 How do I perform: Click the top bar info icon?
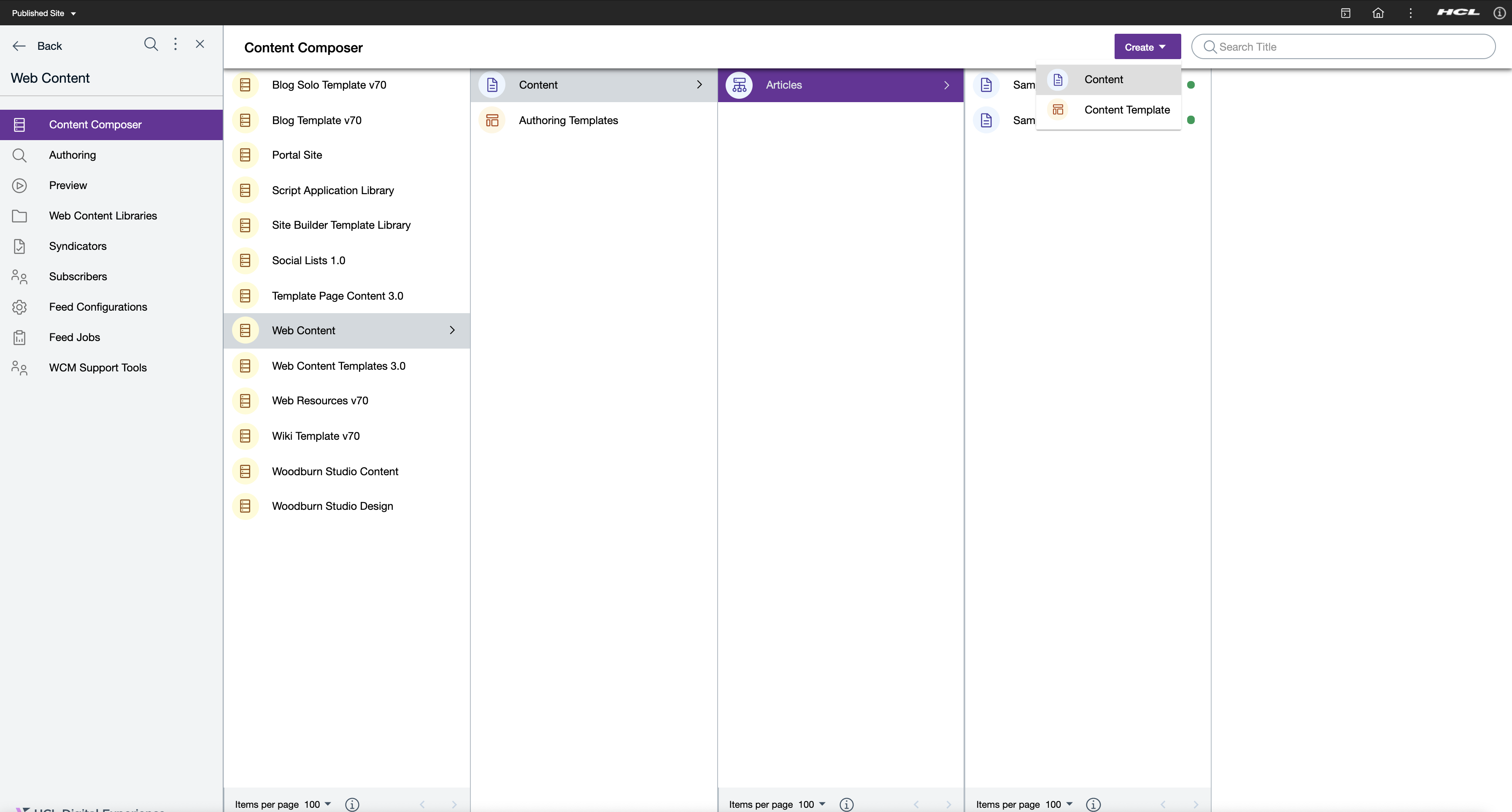coord(1499,13)
